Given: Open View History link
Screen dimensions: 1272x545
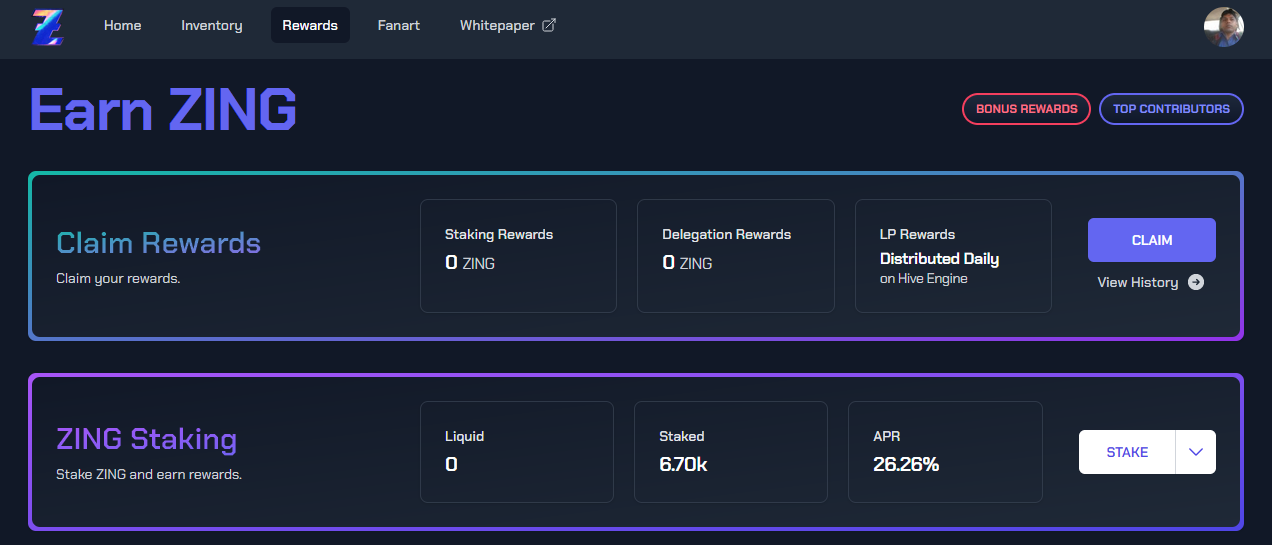Looking at the screenshot, I should (x=1138, y=283).
